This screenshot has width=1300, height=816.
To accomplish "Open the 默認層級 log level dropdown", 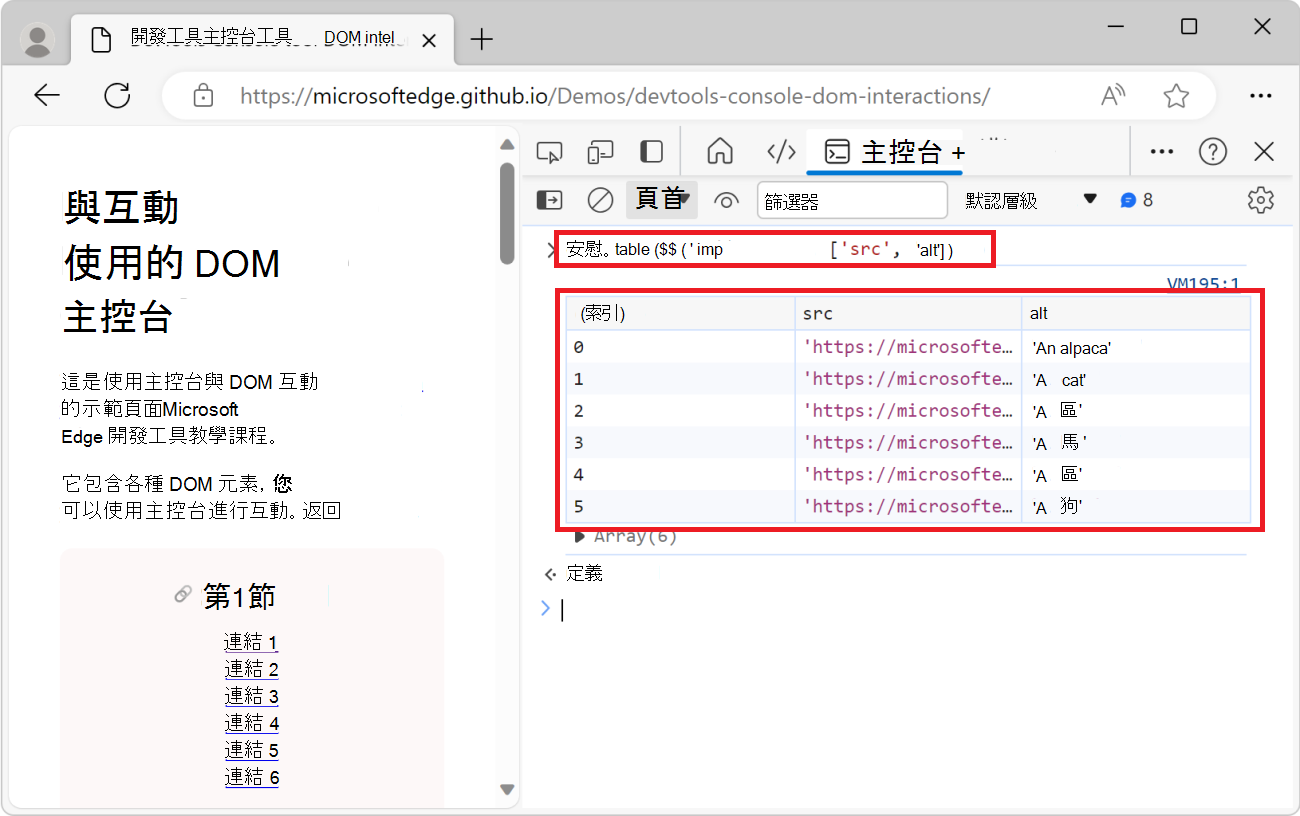I will [1030, 200].
